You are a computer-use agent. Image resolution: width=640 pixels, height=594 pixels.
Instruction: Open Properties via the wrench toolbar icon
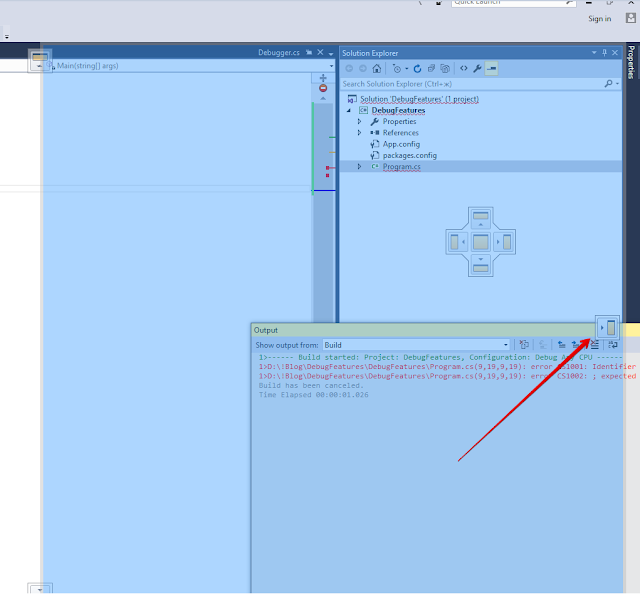coord(477,69)
